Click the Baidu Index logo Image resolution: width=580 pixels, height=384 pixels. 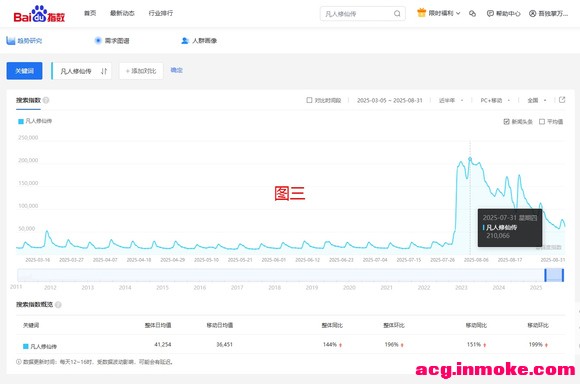click(x=39, y=14)
